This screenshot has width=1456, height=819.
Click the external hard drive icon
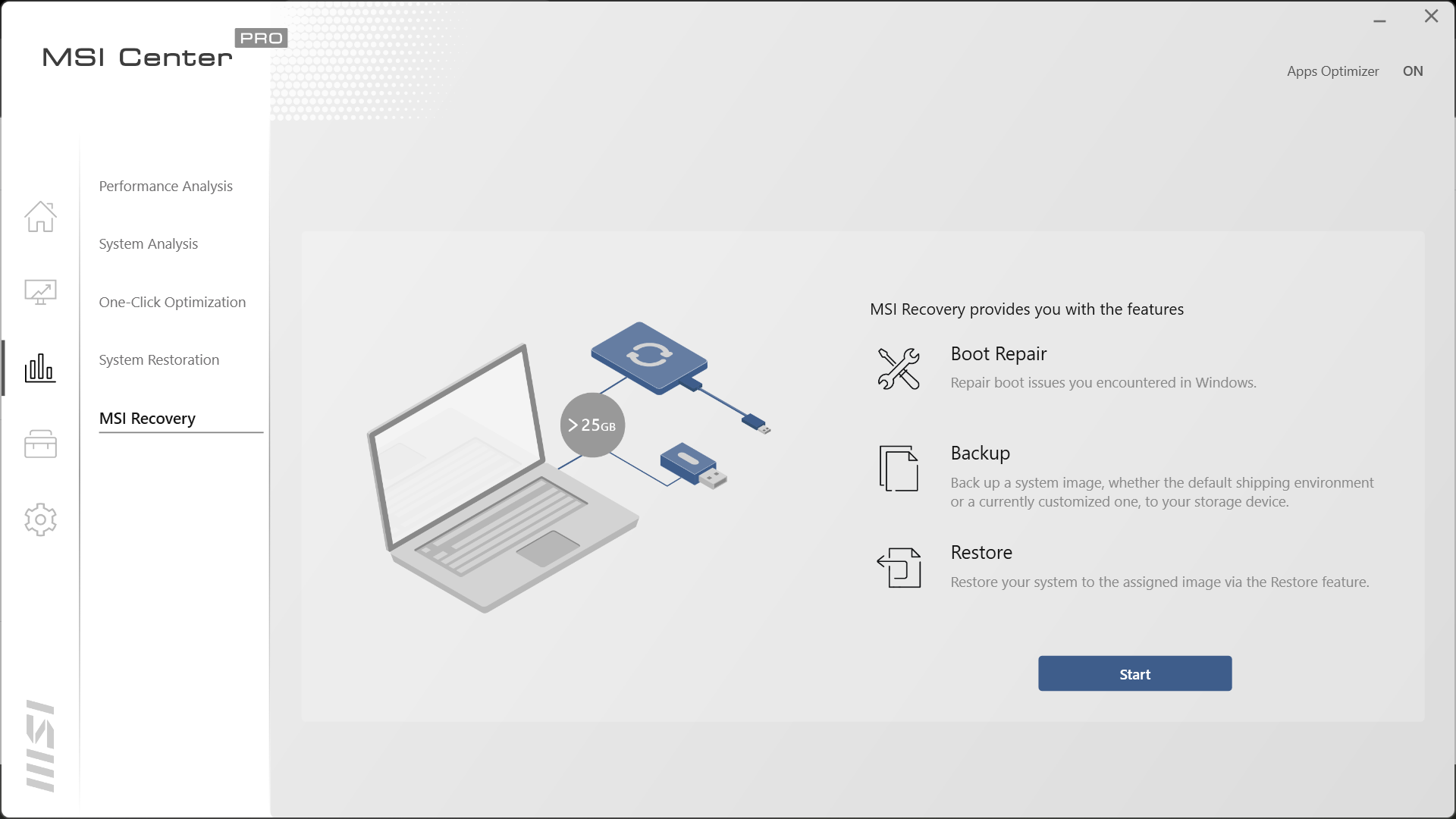pyautogui.click(x=650, y=360)
